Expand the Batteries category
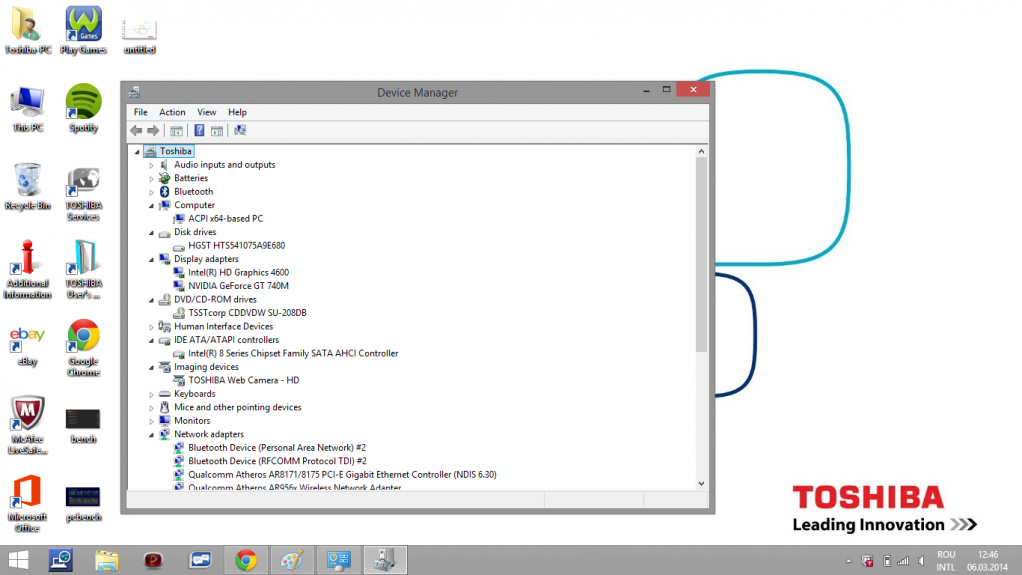The height and width of the screenshot is (575, 1022). (x=151, y=179)
